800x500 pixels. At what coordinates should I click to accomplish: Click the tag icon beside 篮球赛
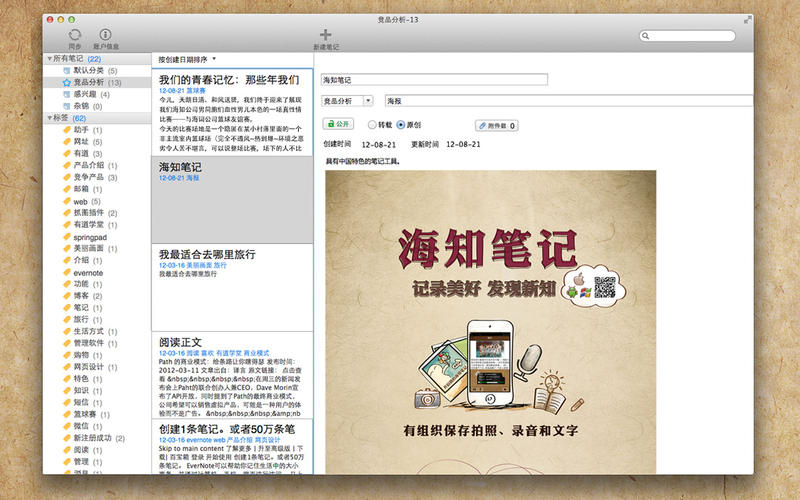(x=66, y=414)
